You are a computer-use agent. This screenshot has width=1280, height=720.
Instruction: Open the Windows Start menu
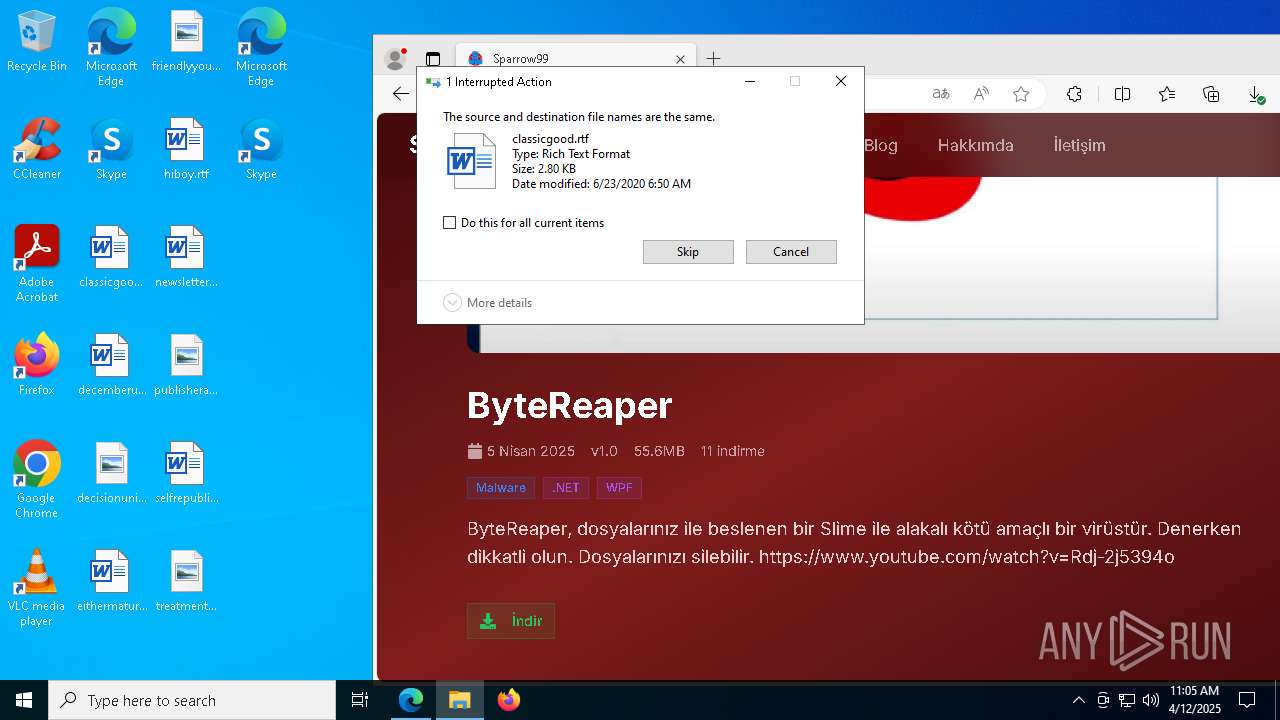[24, 700]
